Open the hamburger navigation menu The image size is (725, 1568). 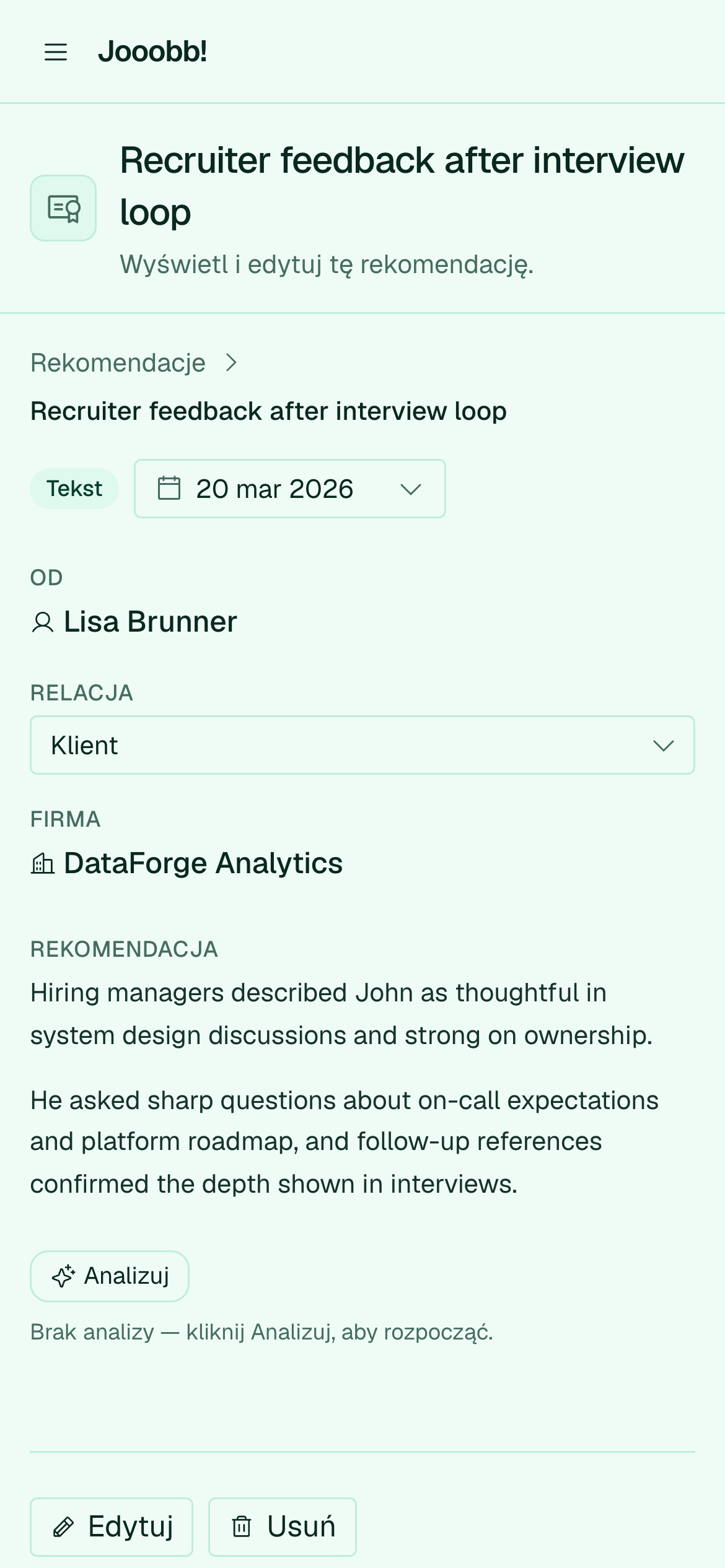click(x=56, y=52)
